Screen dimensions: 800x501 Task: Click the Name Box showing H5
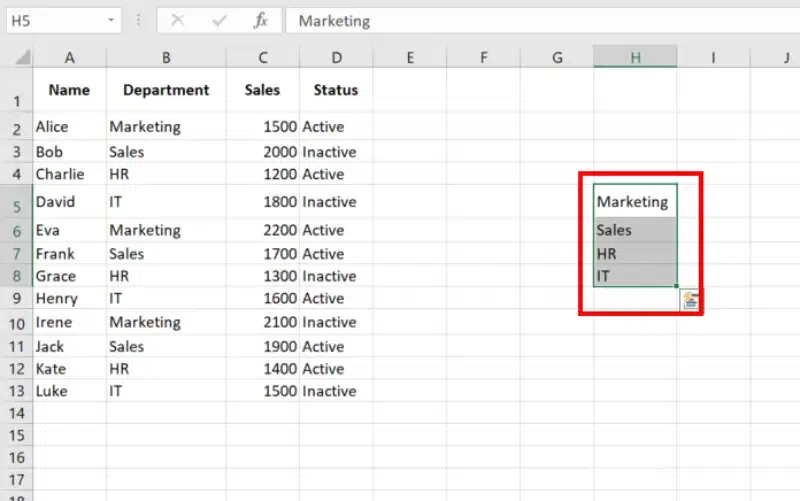(50, 20)
